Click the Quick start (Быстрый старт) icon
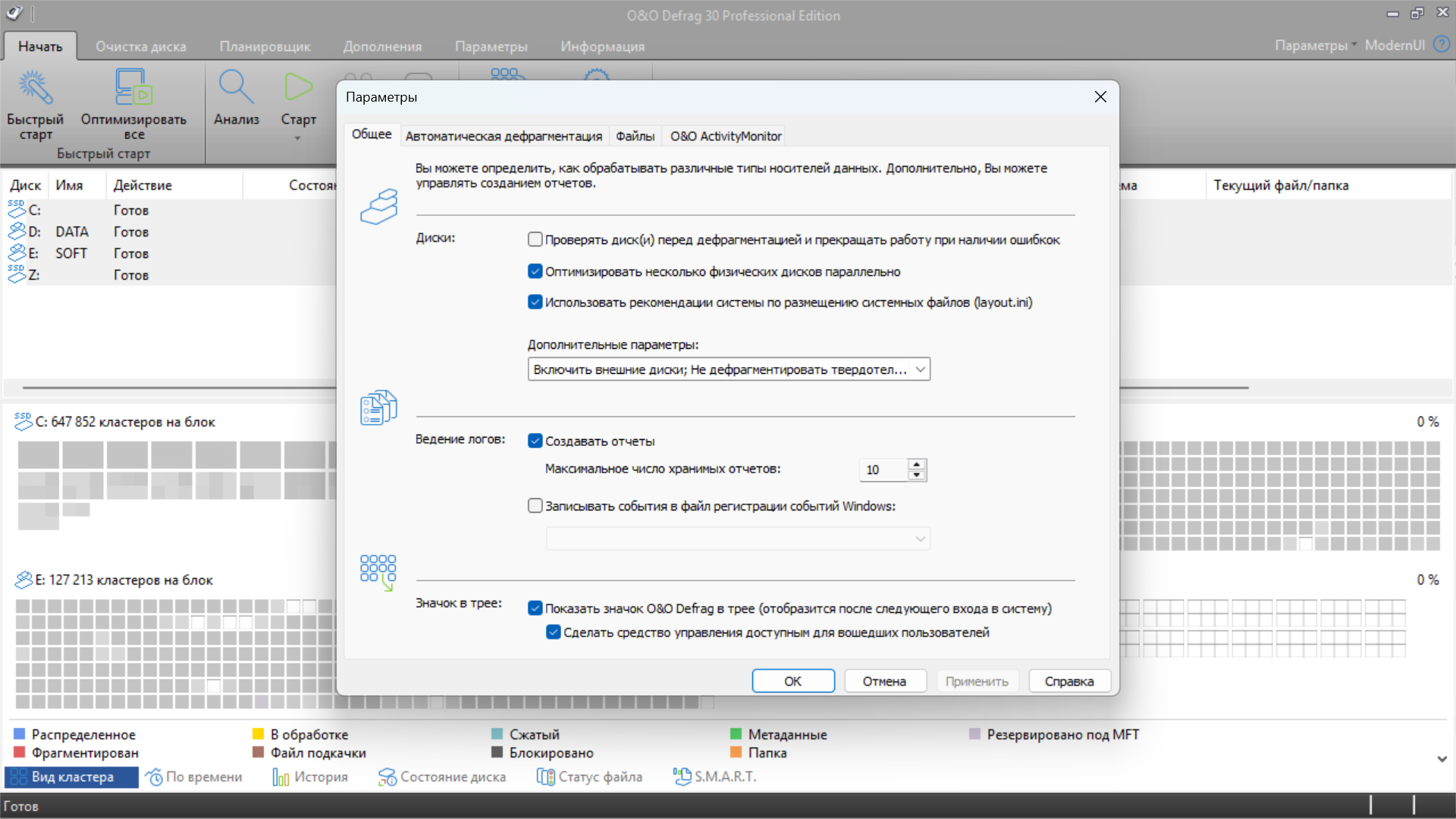 (x=35, y=88)
